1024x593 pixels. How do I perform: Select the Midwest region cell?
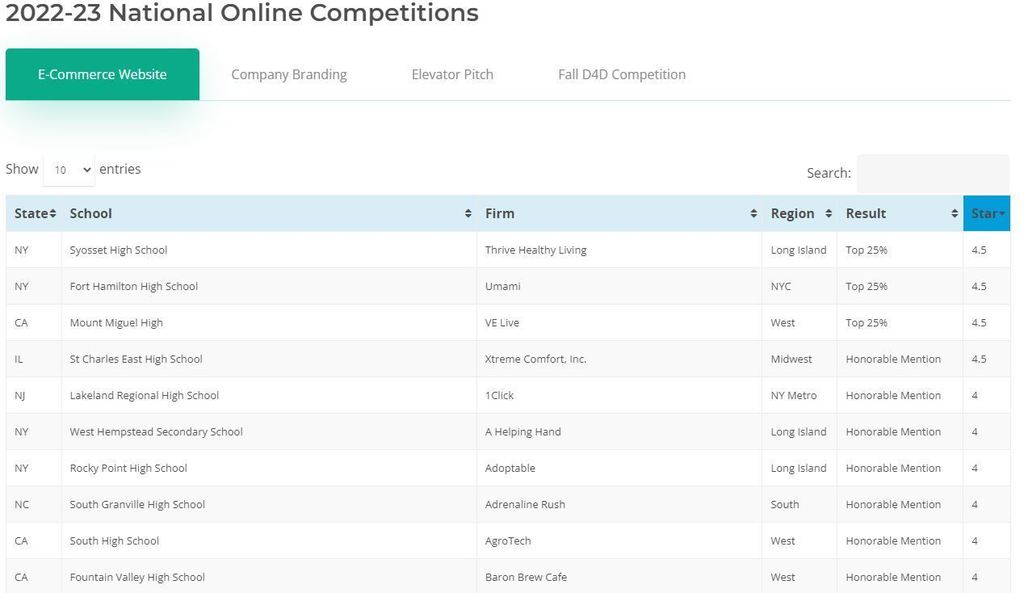800,359
